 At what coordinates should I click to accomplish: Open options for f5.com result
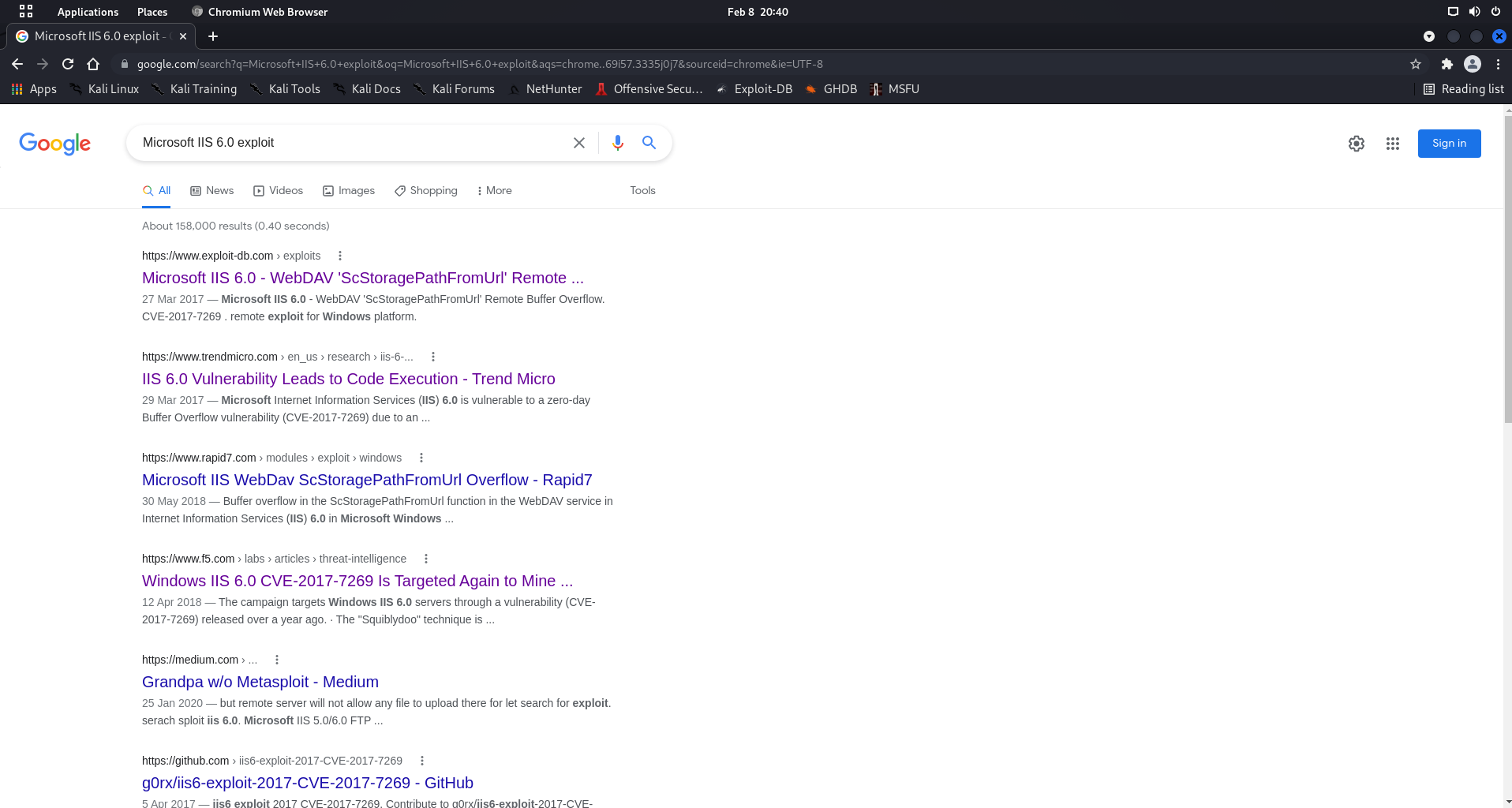[x=426, y=559]
